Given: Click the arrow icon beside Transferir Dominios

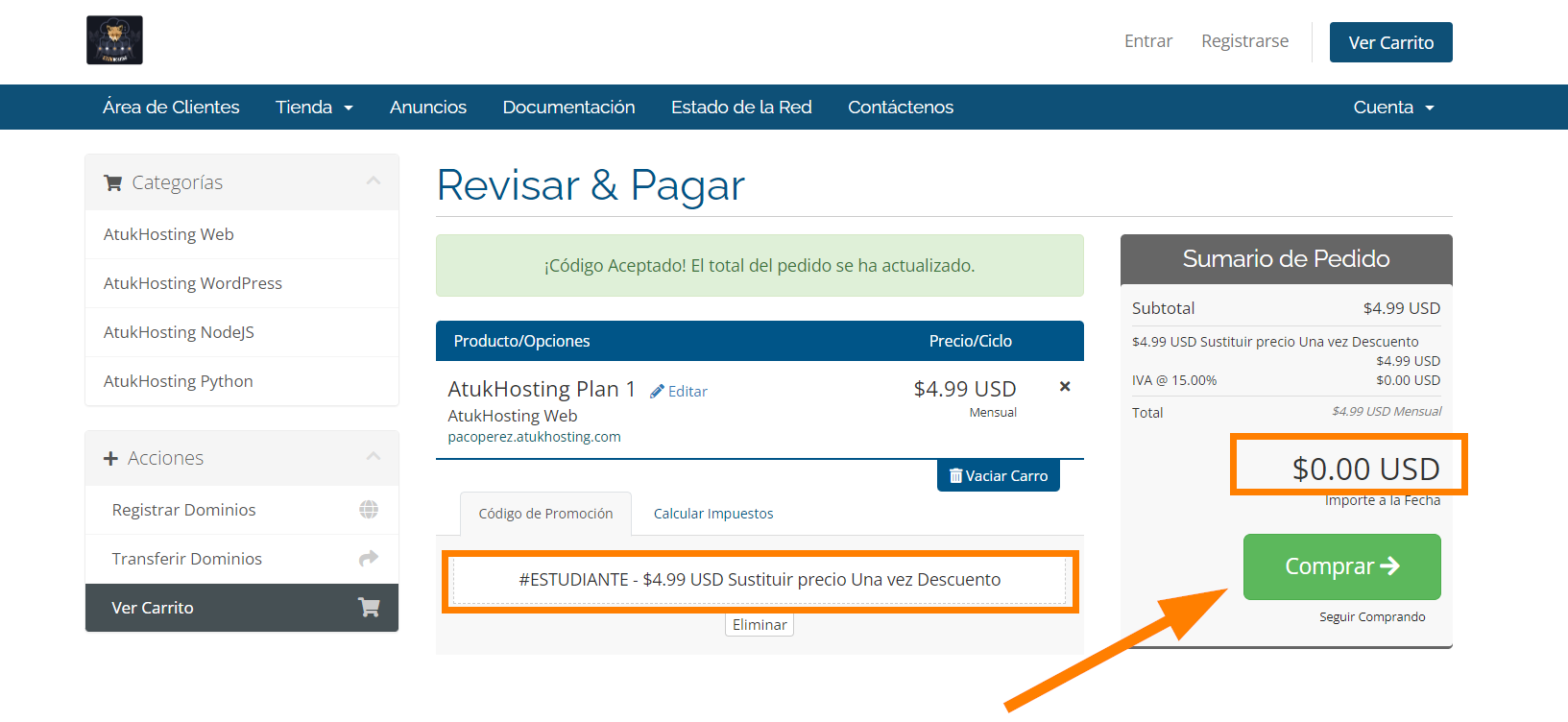Looking at the screenshot, I should pos(369,559).
